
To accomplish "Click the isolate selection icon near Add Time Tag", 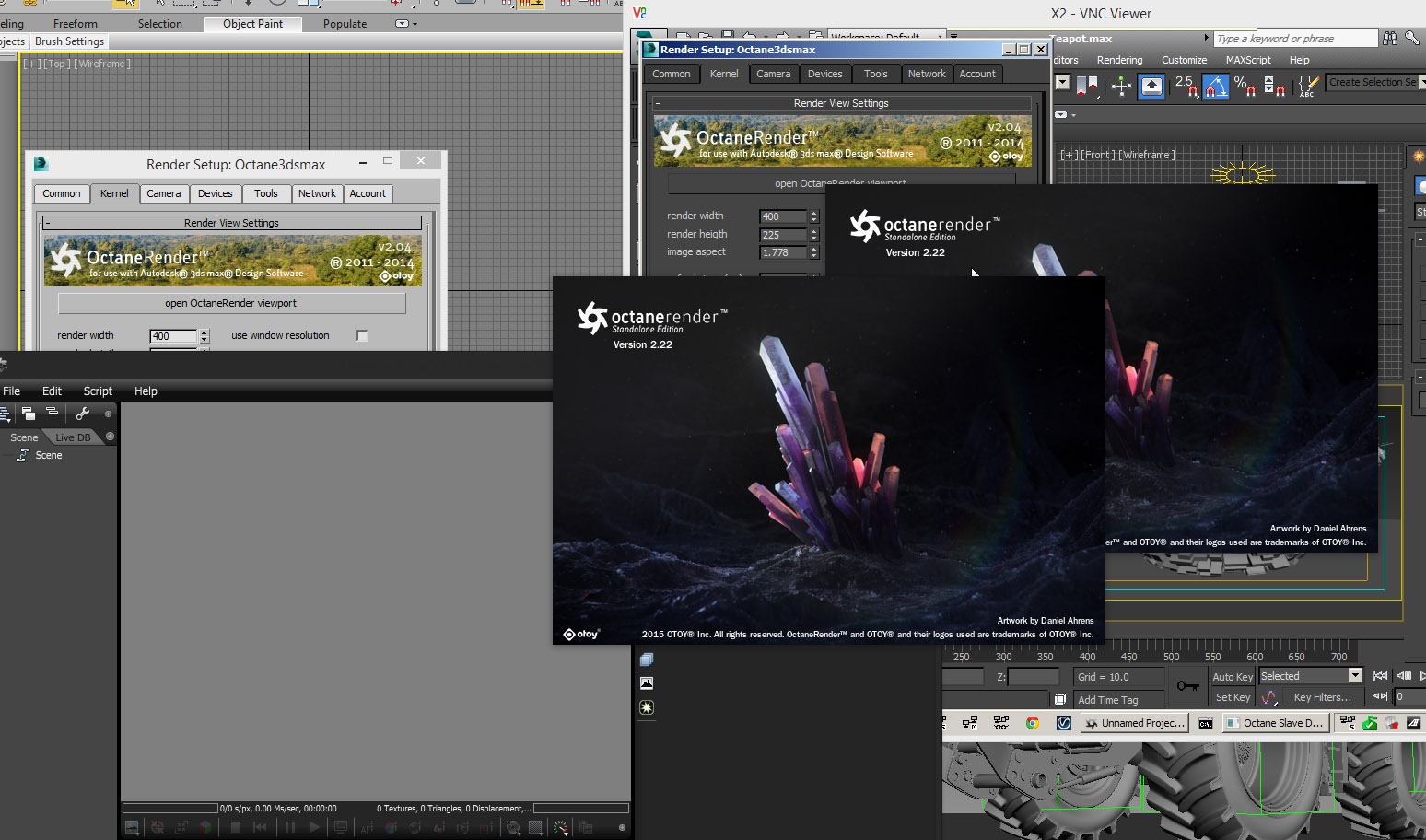I will (1060, 699).
